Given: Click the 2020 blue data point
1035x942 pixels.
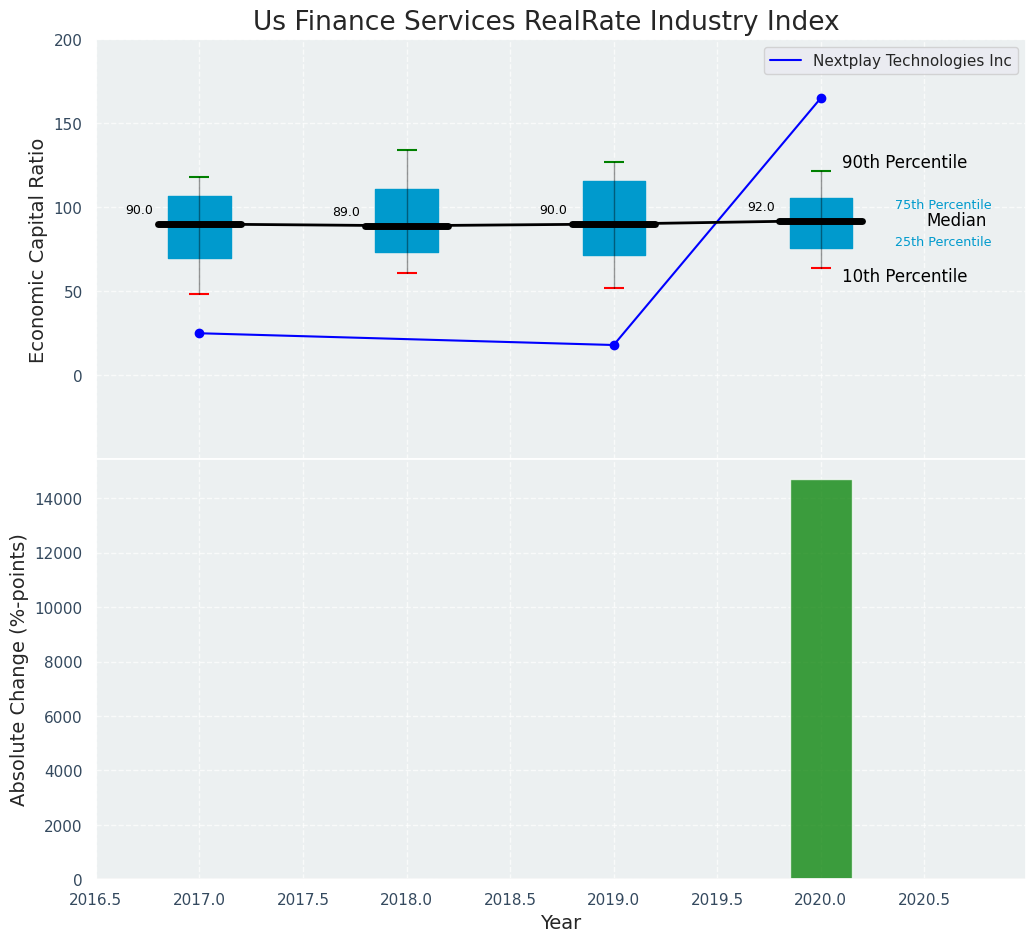Looking at the screenshot, I should tap(821, 98).
